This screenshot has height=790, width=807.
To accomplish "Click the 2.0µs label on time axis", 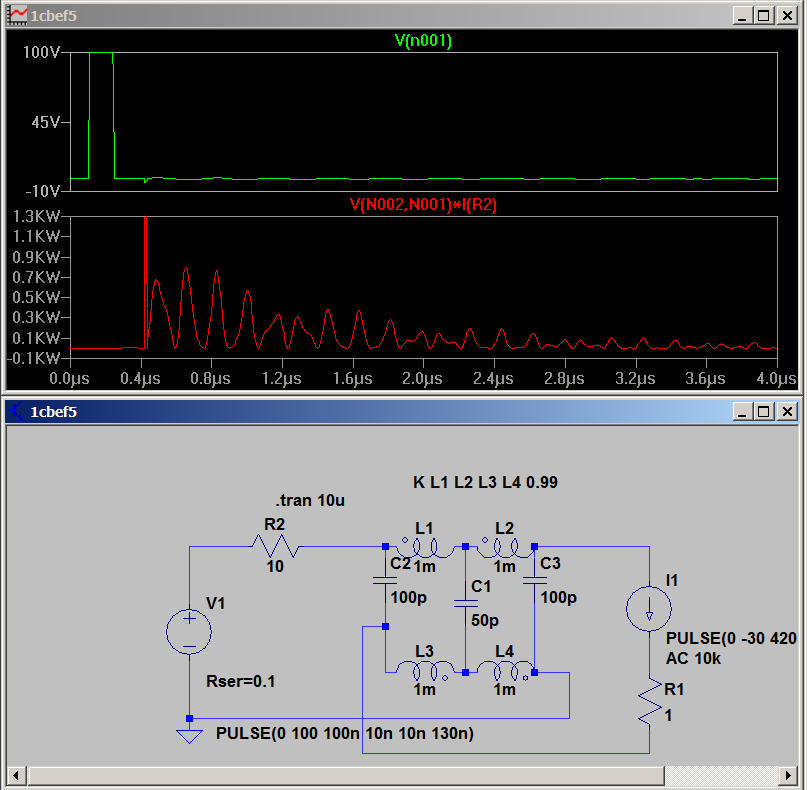I will coord(422,379).
